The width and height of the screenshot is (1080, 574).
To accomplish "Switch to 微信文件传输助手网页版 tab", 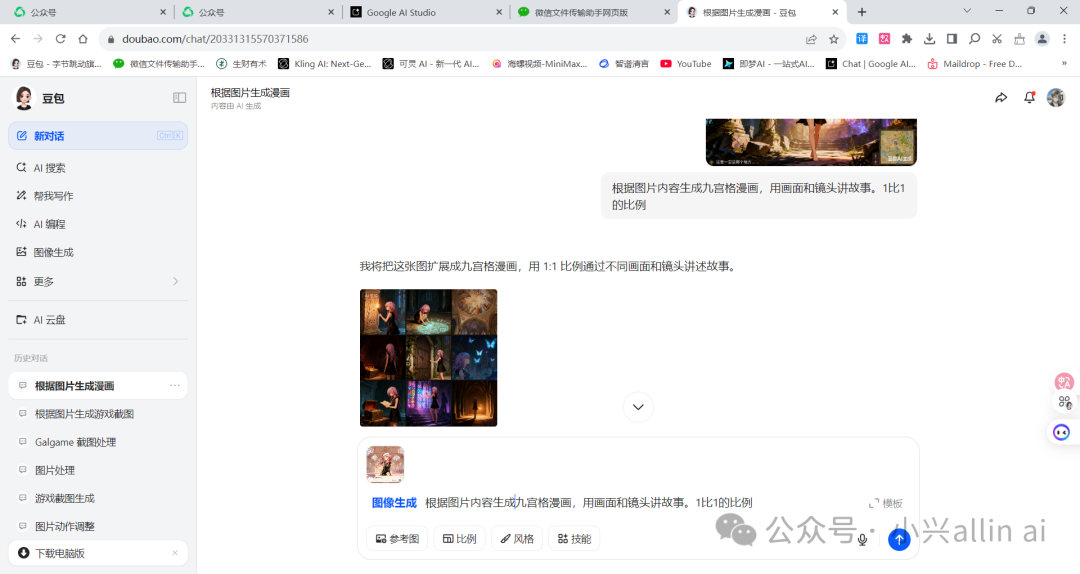I will 594,12.
